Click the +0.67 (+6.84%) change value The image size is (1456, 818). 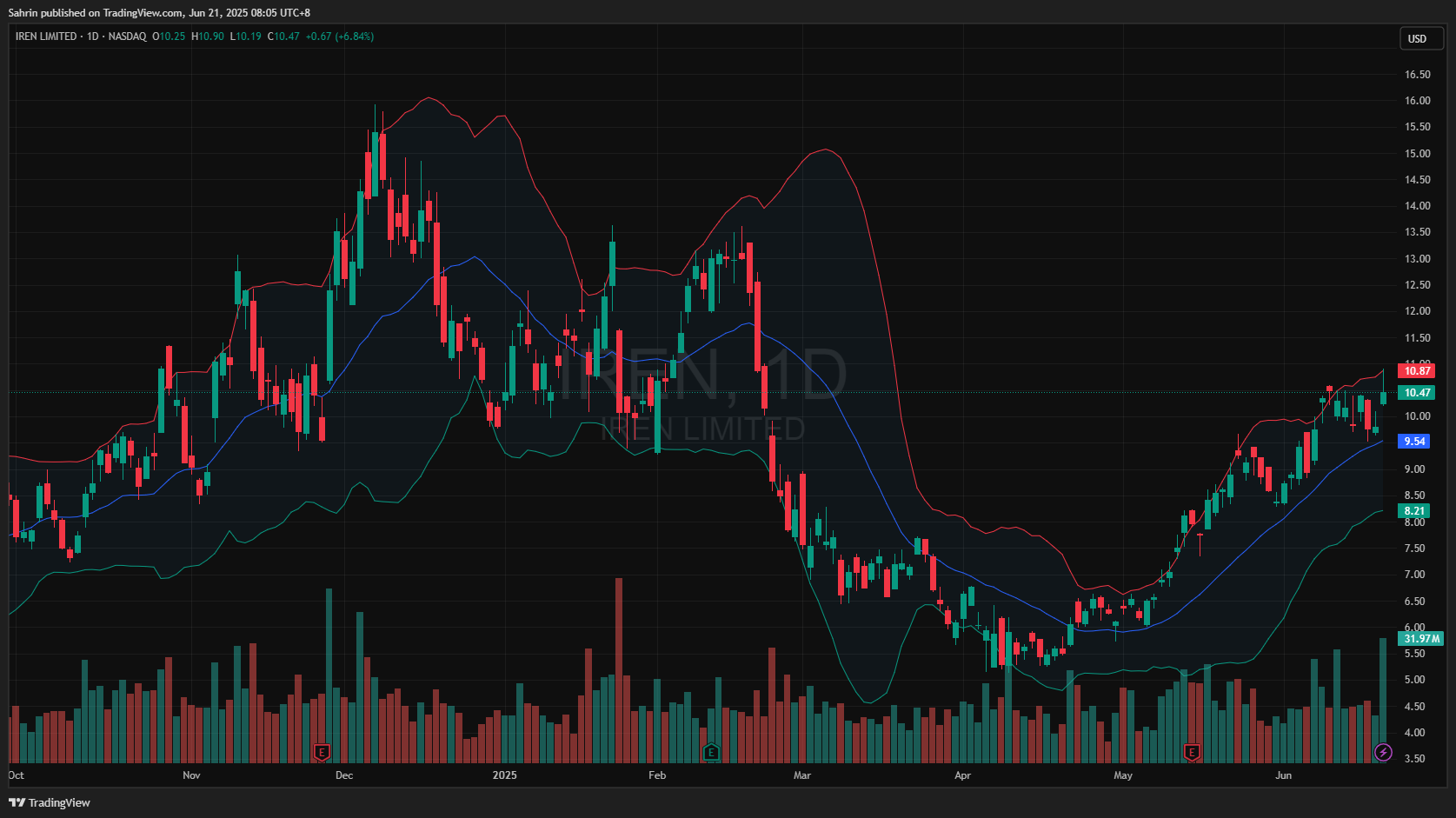(340, 37)
